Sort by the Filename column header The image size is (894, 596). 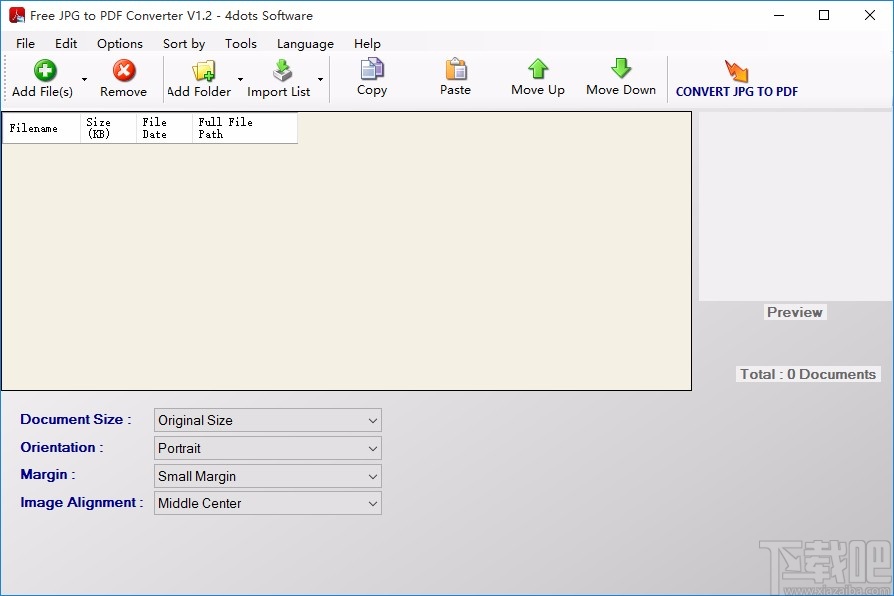tap(41, 128)
